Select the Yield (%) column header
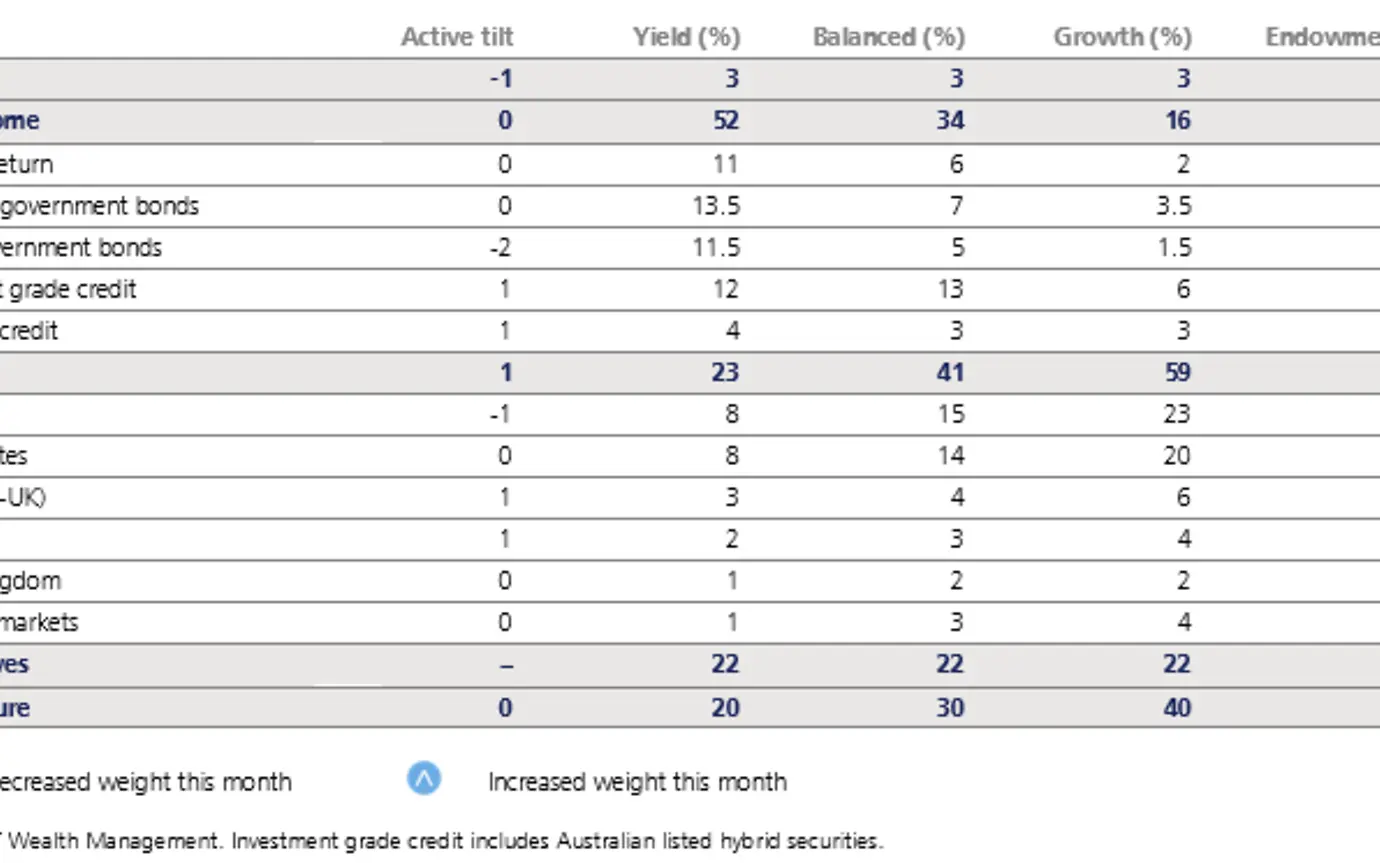 (687, 37)
